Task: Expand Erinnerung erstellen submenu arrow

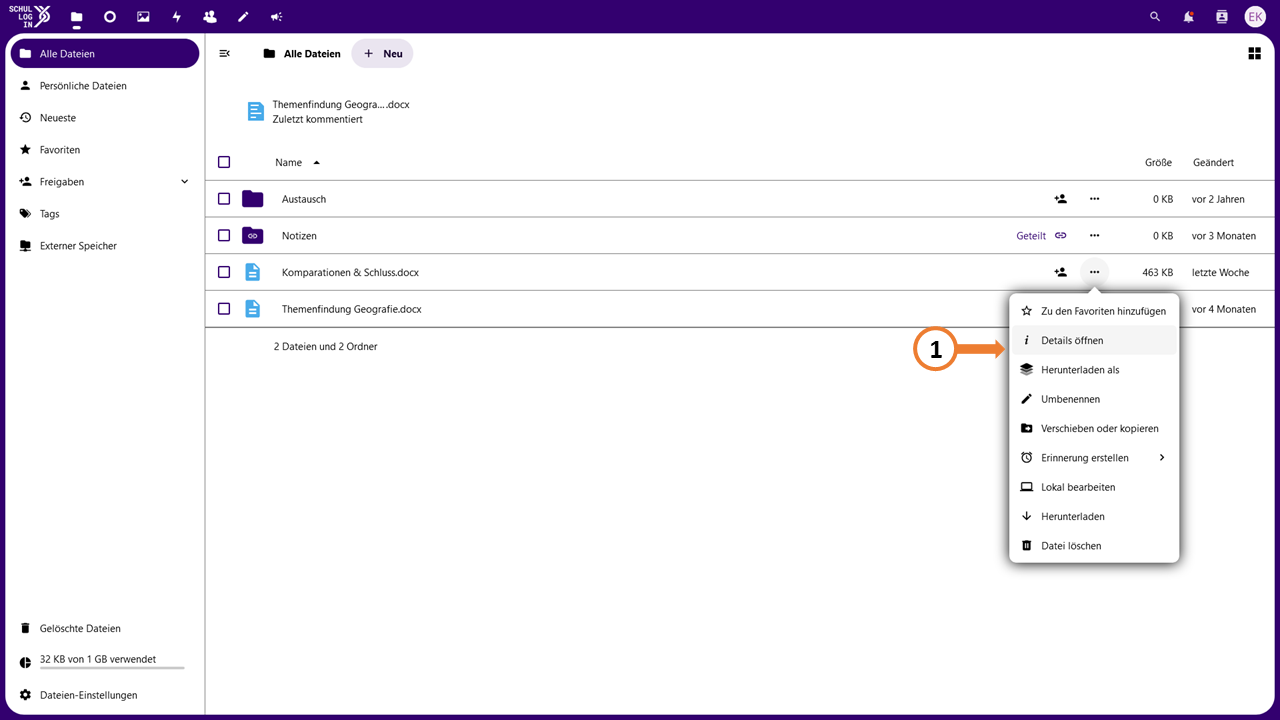Action: point(1162,458)
